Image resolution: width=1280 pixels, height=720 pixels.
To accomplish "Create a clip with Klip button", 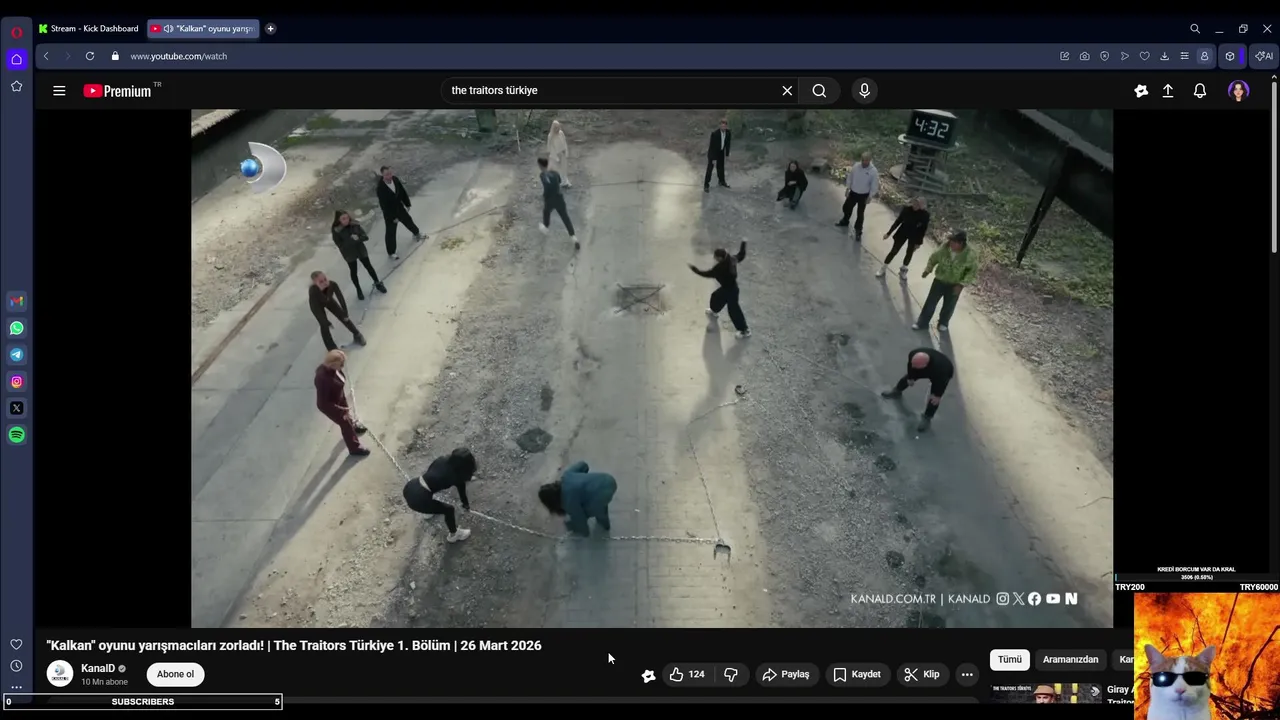I will pos(921,675).
